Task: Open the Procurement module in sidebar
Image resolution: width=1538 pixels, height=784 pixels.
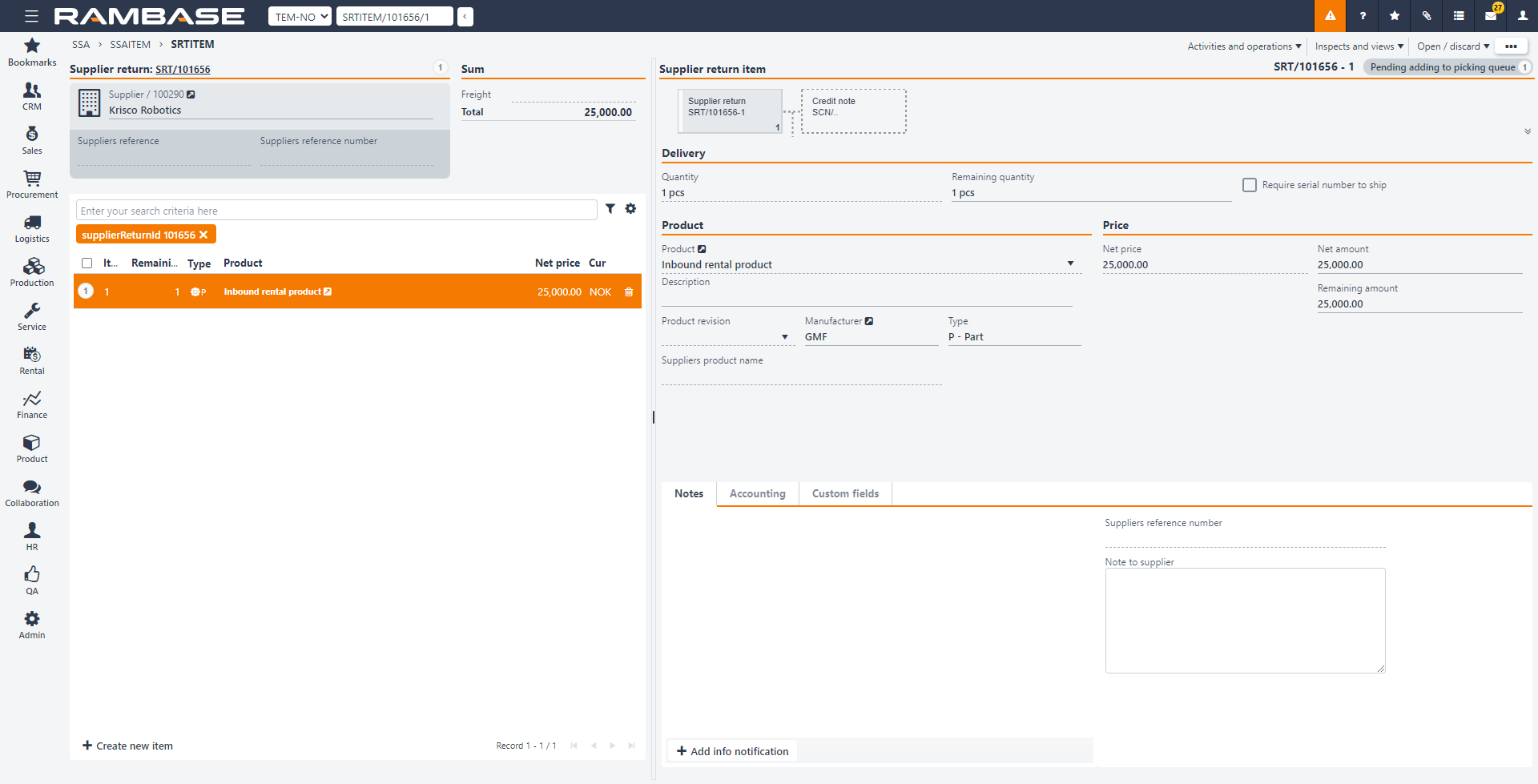Action: tap(32, 183)
